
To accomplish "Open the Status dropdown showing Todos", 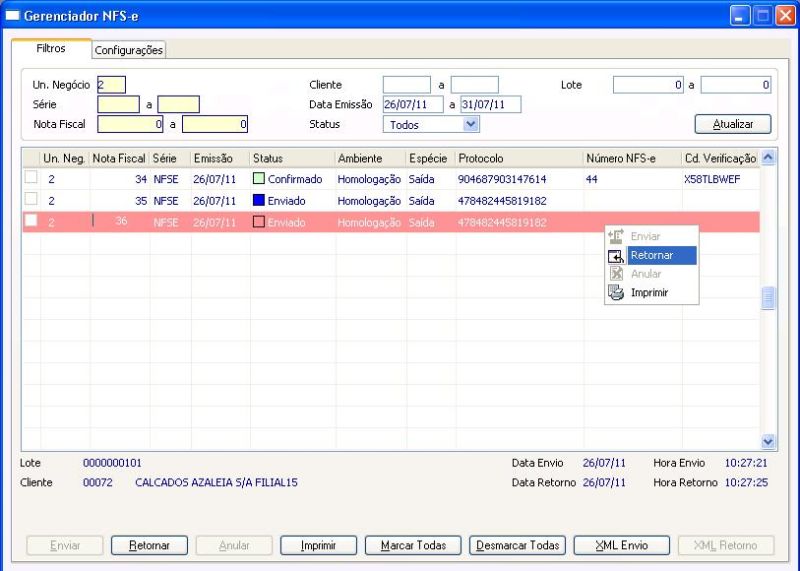I will 471,124.
